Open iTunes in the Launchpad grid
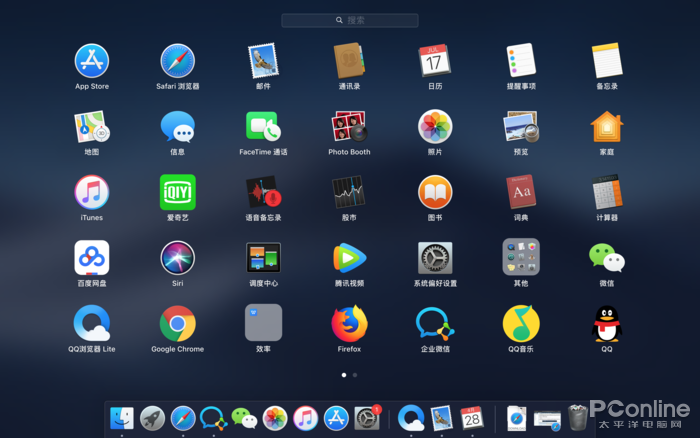Image resolution: width=700 pixels, height=438 pixels. click(92, 192)
